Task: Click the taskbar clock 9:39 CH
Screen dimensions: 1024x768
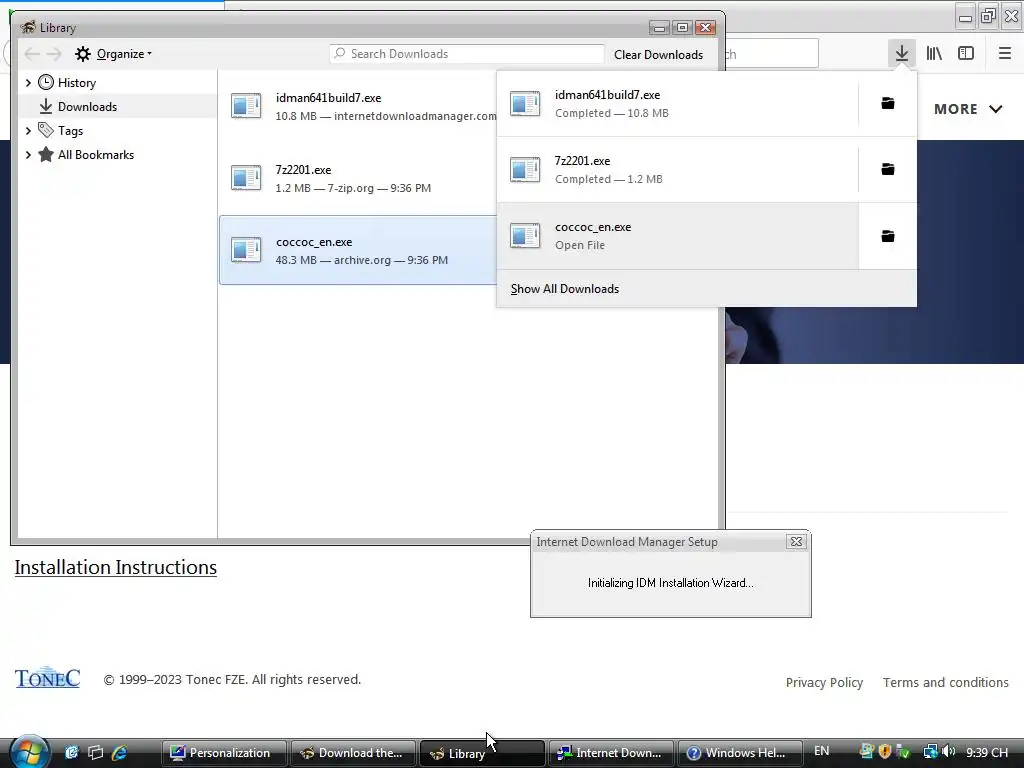Action: pos(987,752)
